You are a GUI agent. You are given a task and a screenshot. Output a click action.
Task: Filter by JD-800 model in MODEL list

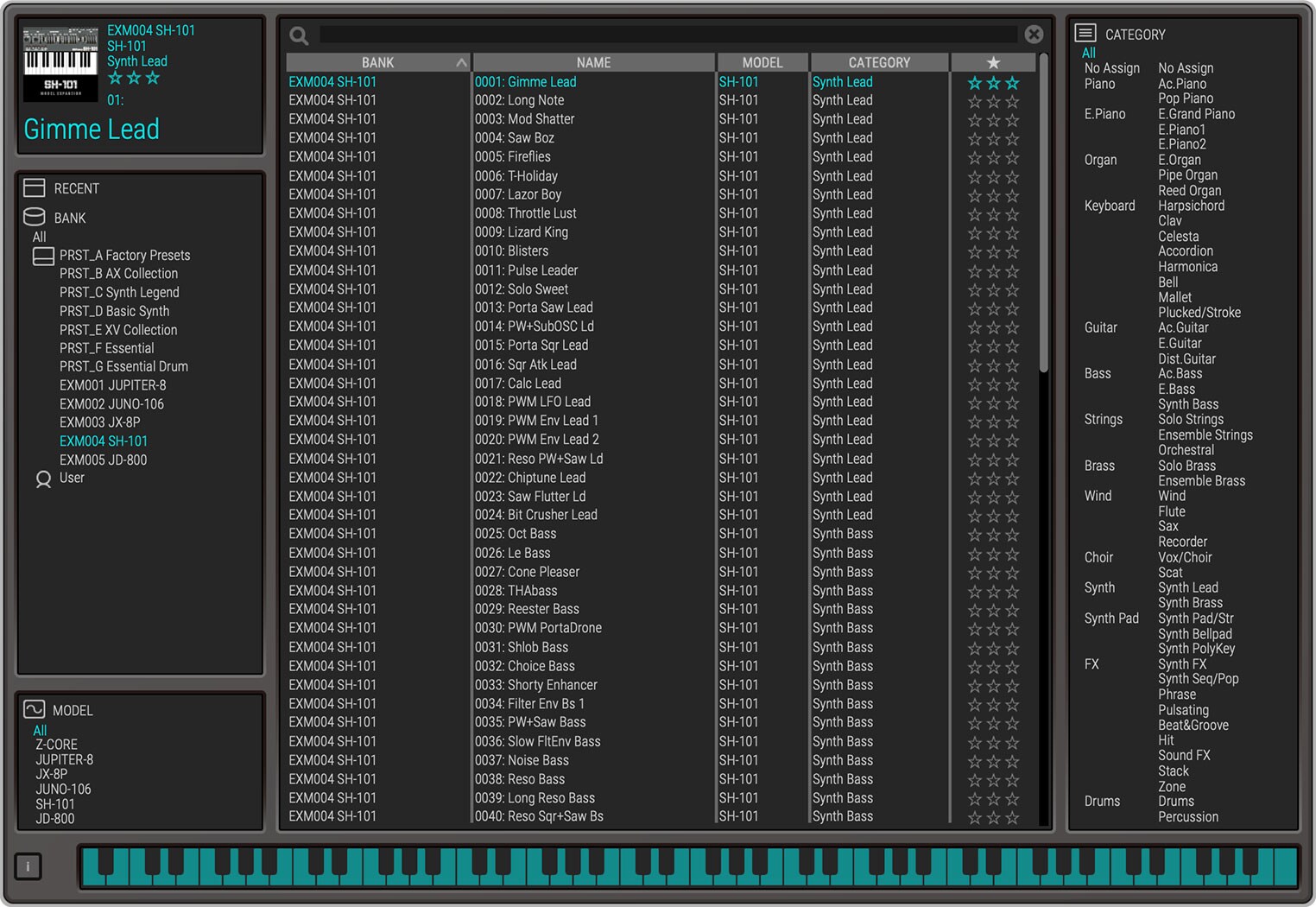[54, 818]
